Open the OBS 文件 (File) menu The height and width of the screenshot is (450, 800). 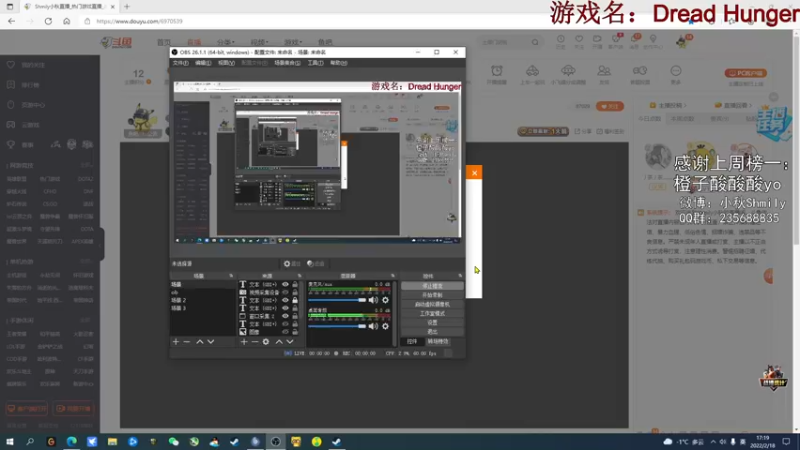point(181,63)
